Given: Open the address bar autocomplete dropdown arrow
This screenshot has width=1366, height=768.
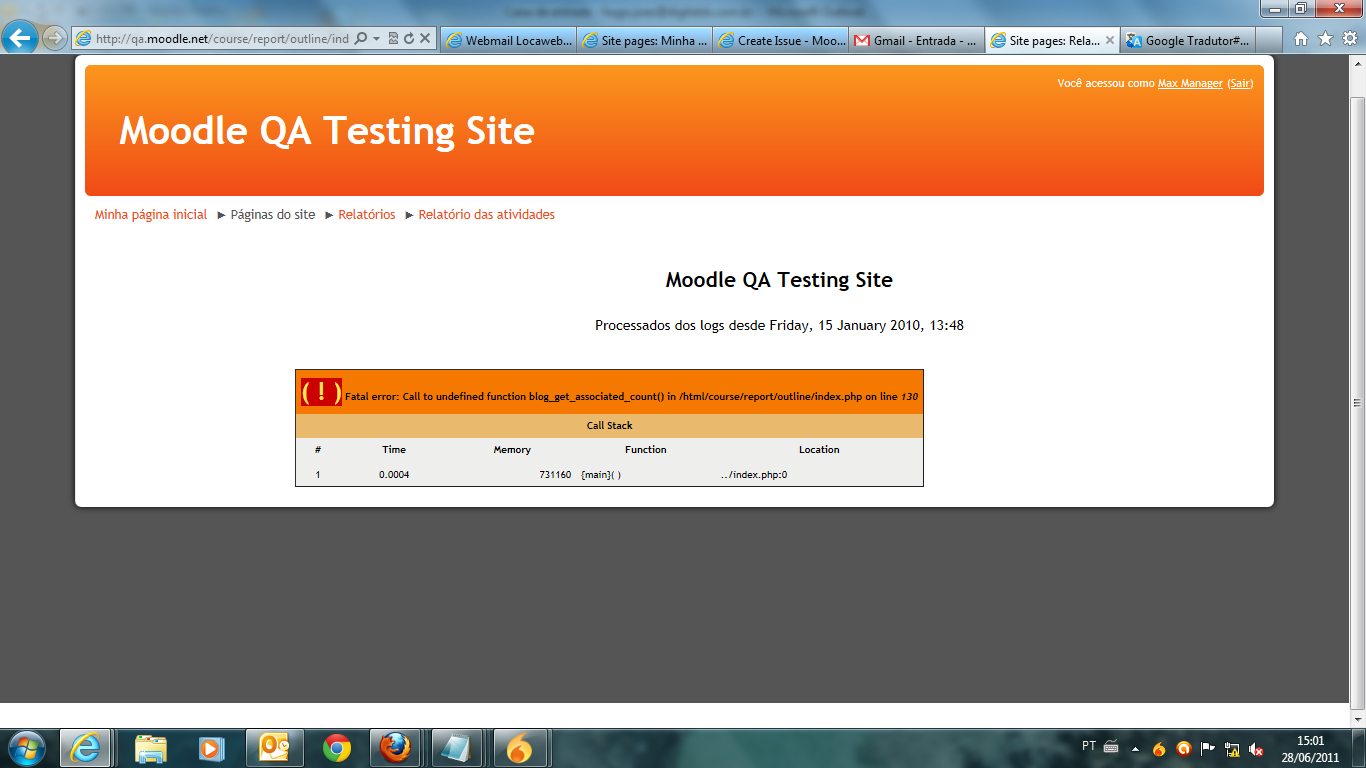Looking at the screenshot, I should (376, 39).
